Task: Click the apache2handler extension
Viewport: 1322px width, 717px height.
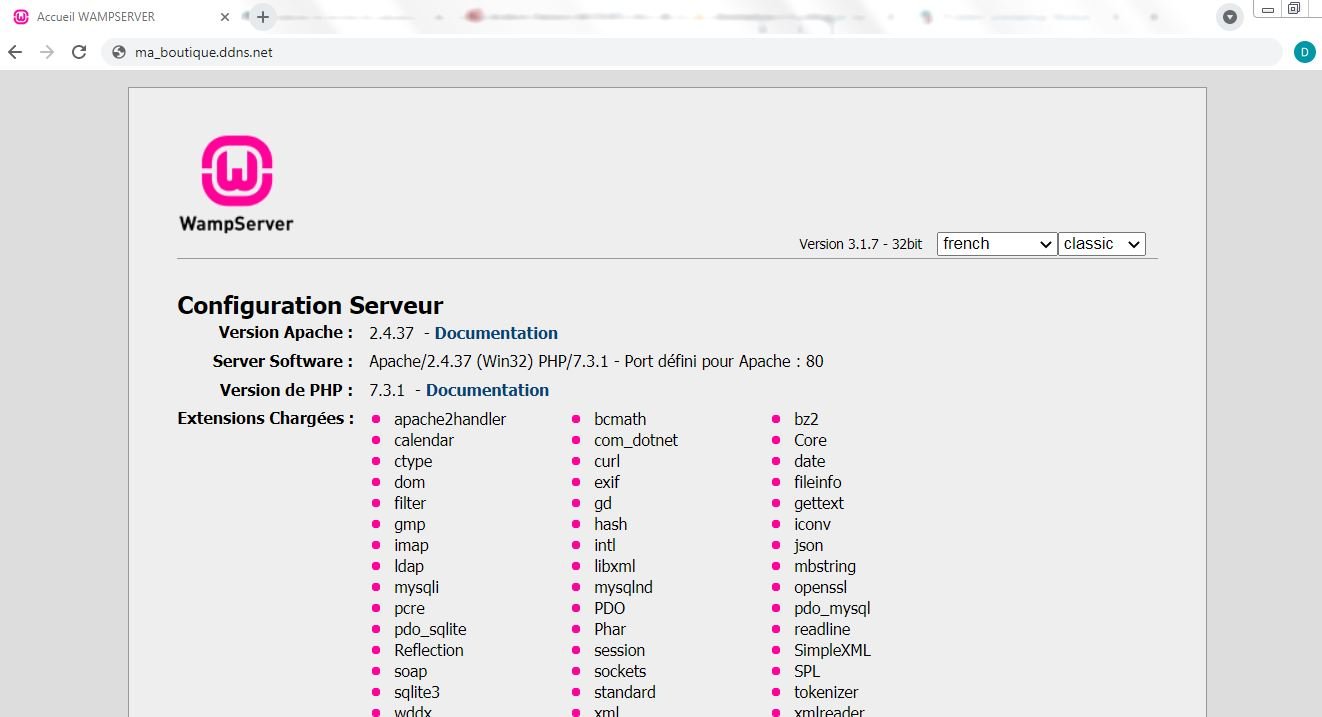Action: pyautogui.click(x=450, y=419)
